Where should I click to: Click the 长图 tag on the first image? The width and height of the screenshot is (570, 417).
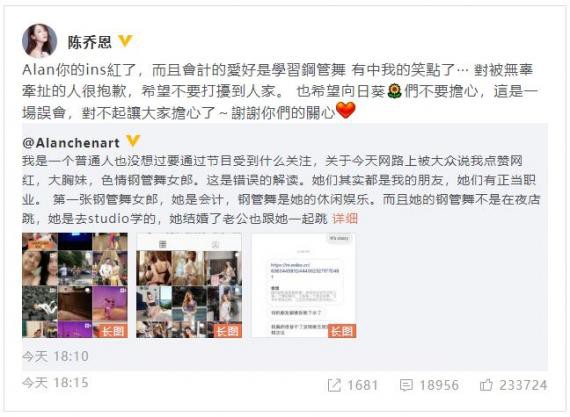click(x=113, y=331)
